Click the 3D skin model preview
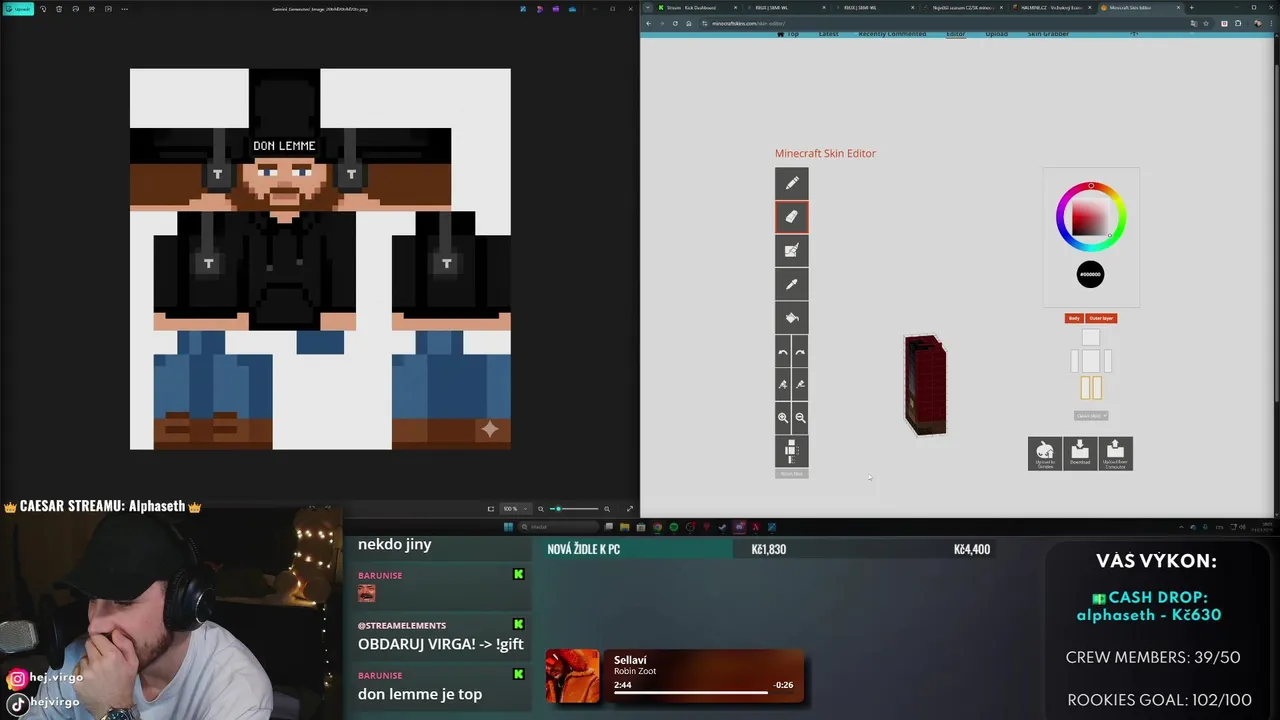This screenshot has width=1280, height=720. coord(925,385)
